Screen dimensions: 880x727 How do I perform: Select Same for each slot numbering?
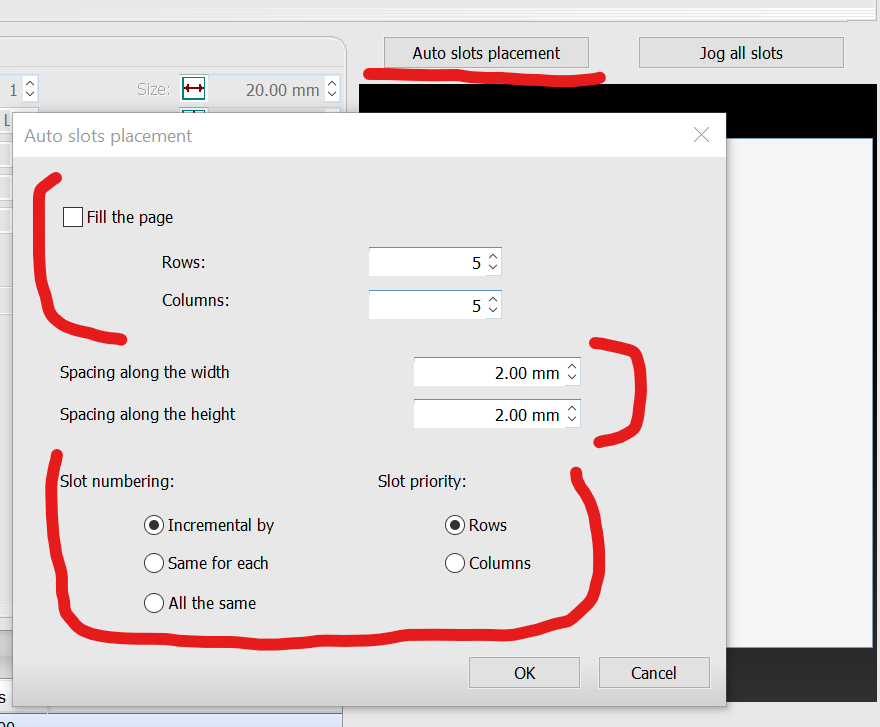click(154, 563)
